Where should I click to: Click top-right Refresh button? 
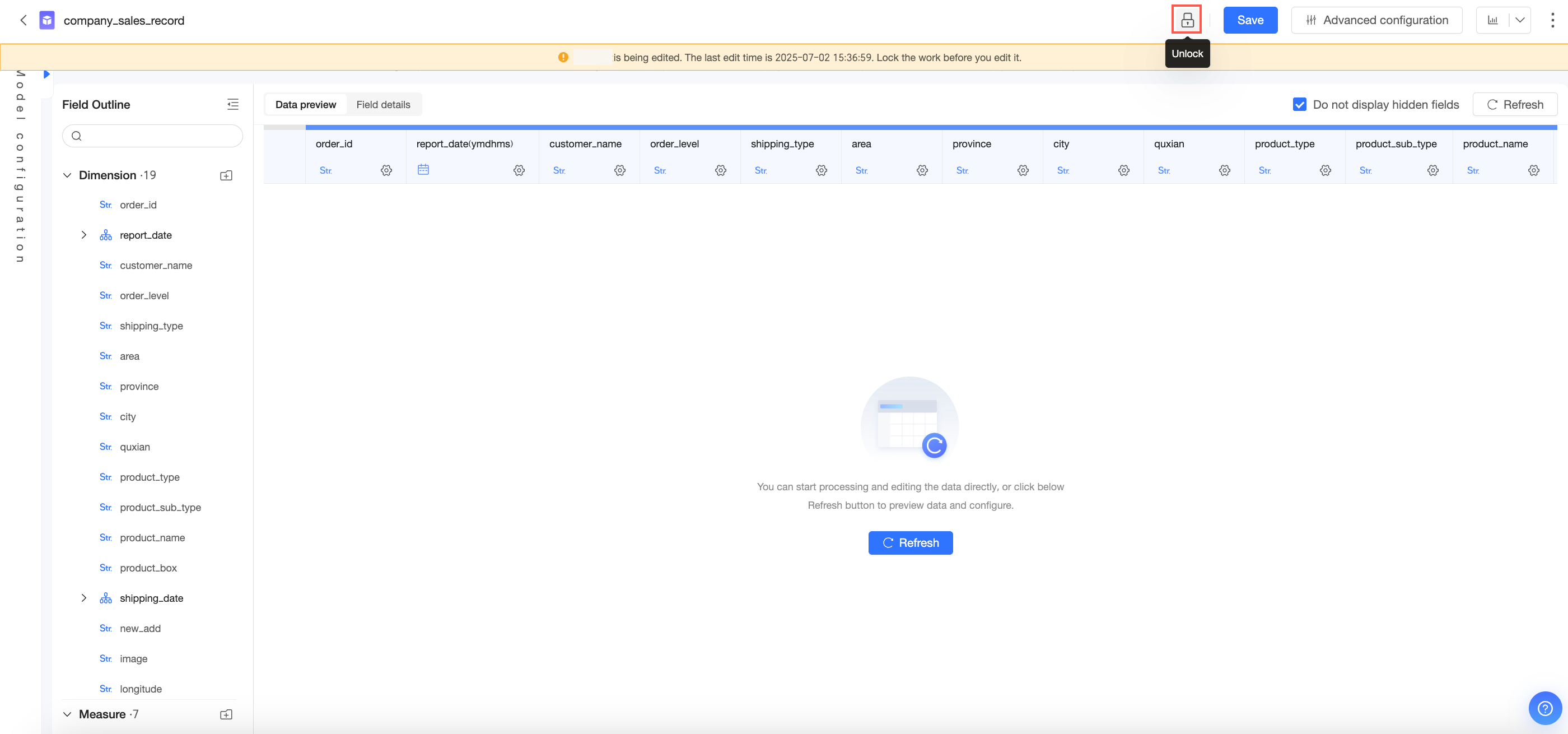[1515, 105]
